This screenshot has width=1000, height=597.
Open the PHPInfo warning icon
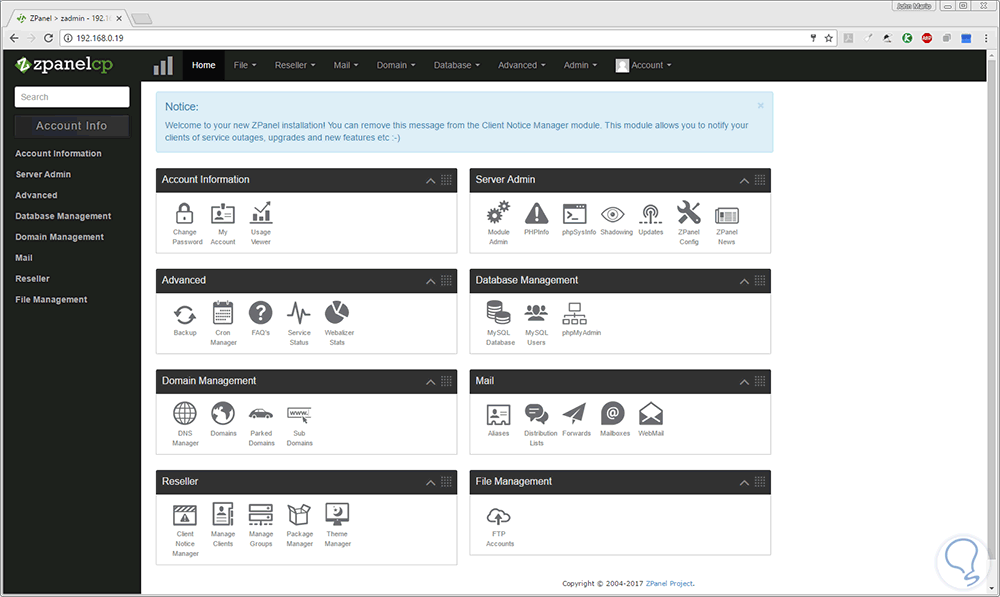[x=536, y=214]
